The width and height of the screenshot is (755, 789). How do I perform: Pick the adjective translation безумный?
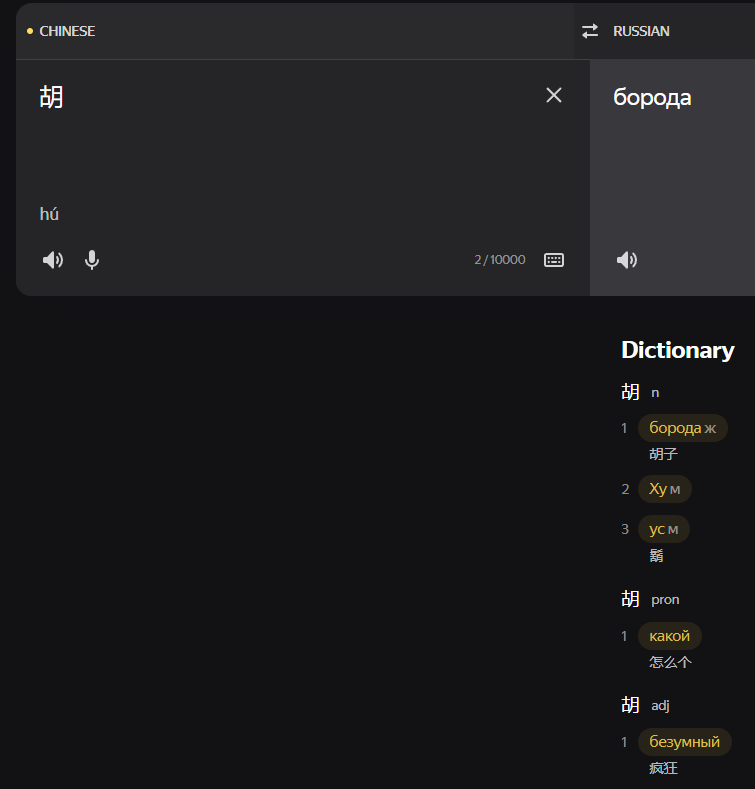click(684, 742)
